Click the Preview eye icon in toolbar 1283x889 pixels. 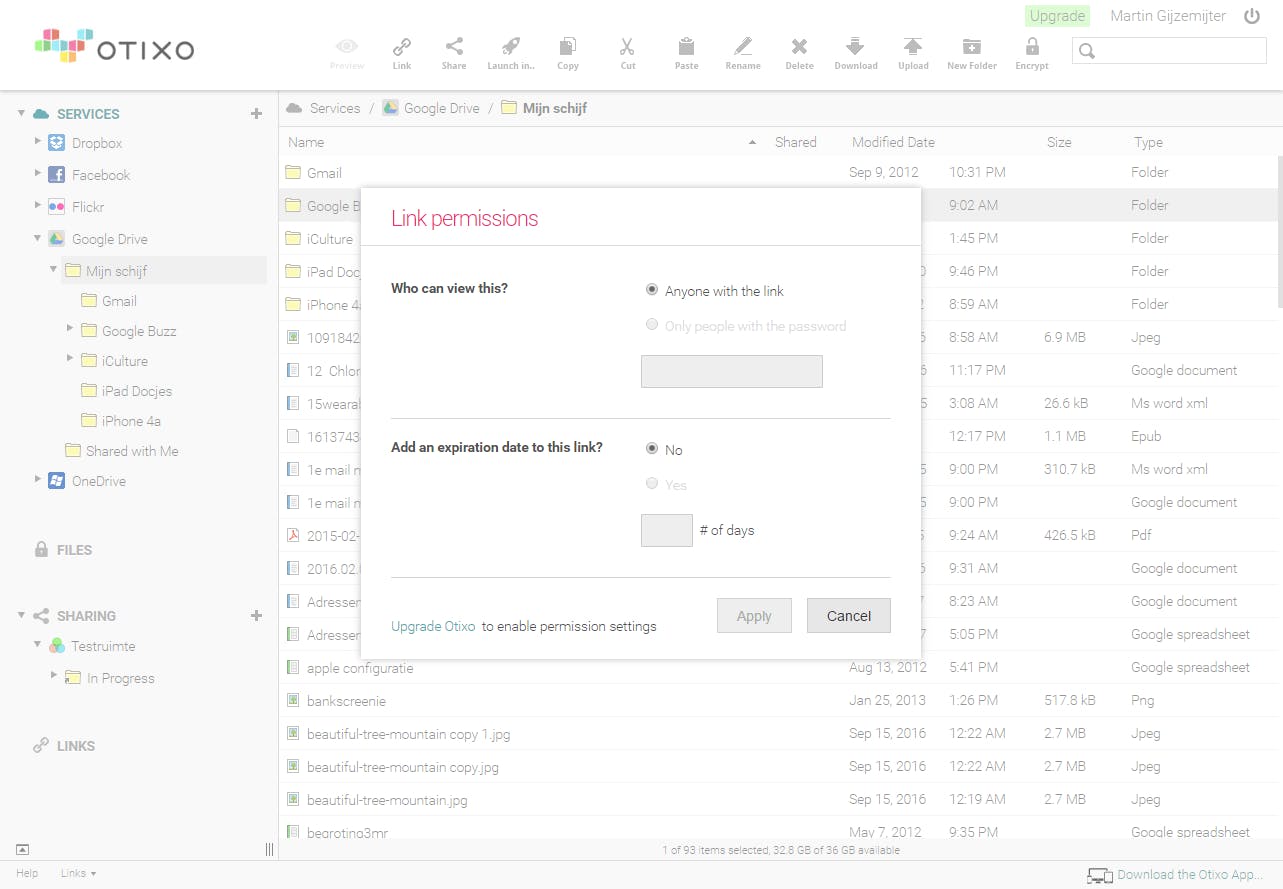[347, 47]
